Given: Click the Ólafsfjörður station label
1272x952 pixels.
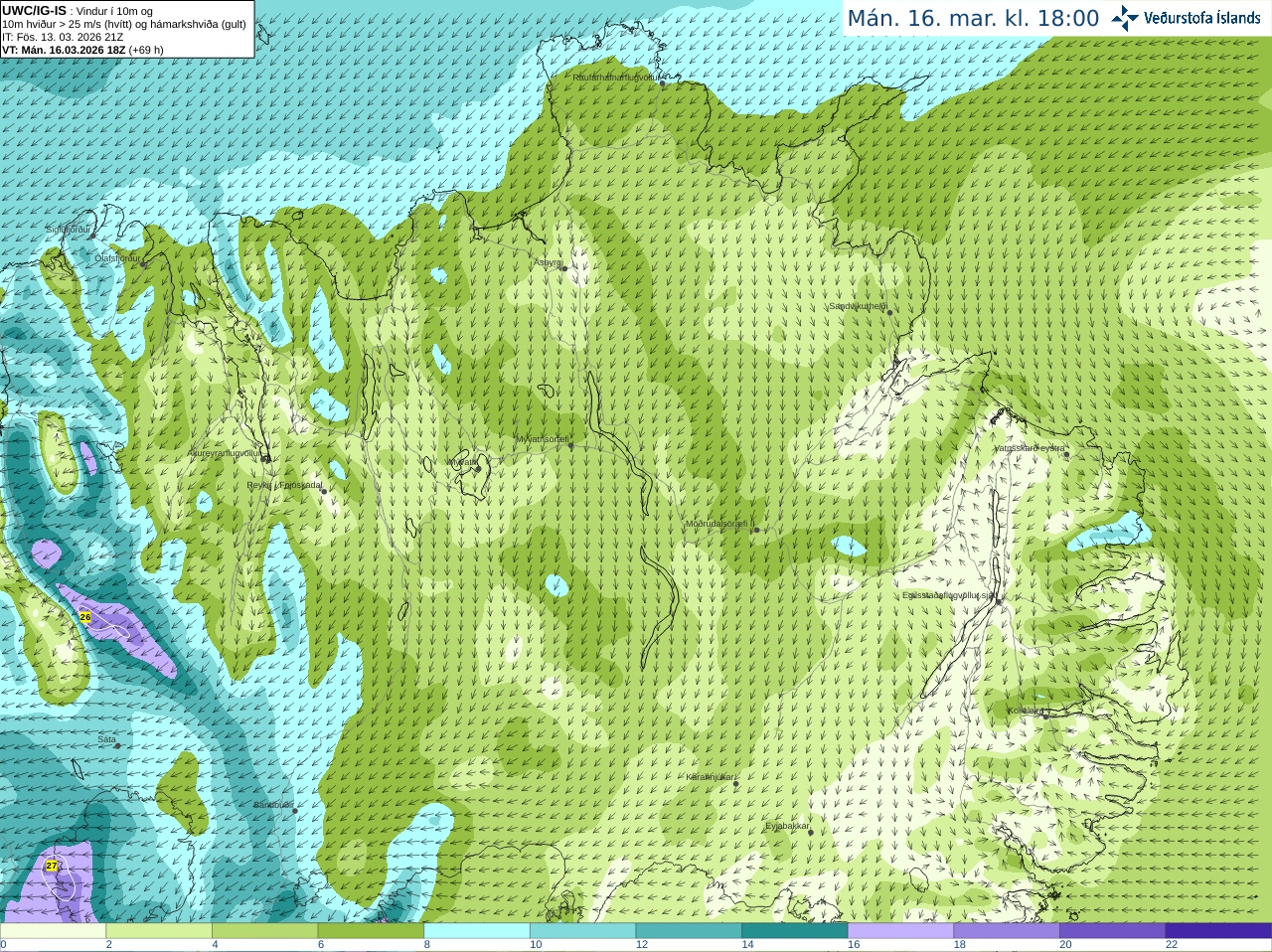Looking at the screenshot, I should tap(117, 258).
